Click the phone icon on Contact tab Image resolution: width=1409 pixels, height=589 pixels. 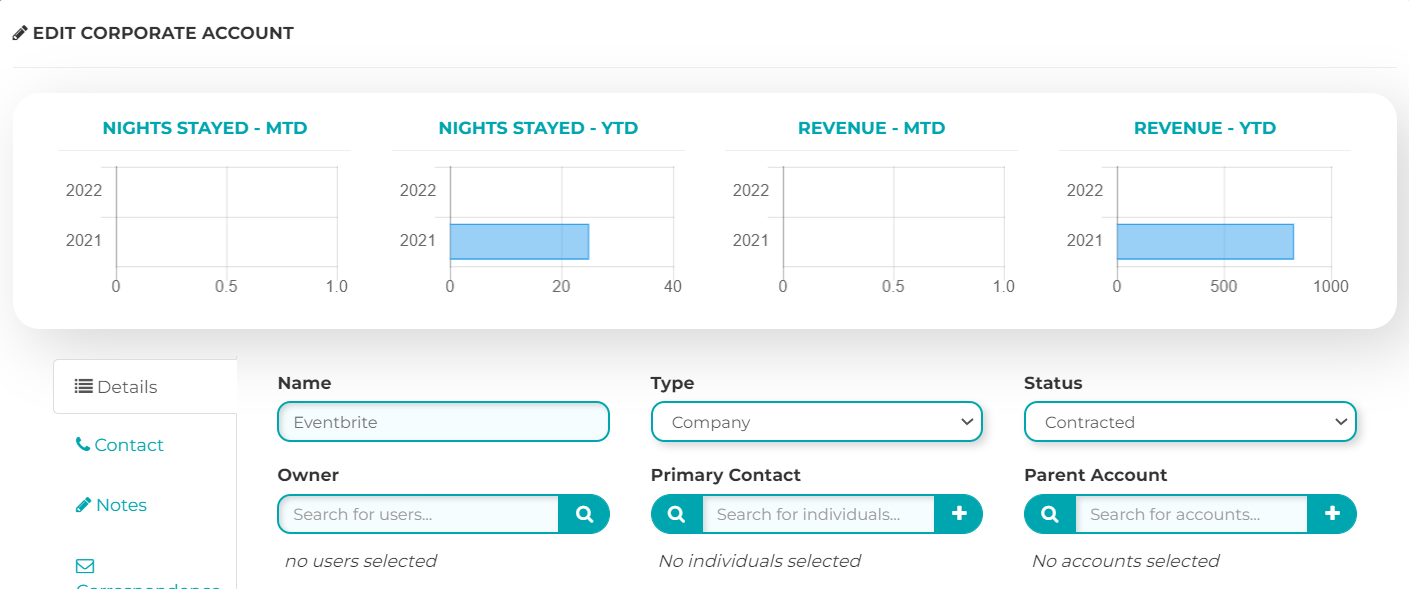point(82,444)
